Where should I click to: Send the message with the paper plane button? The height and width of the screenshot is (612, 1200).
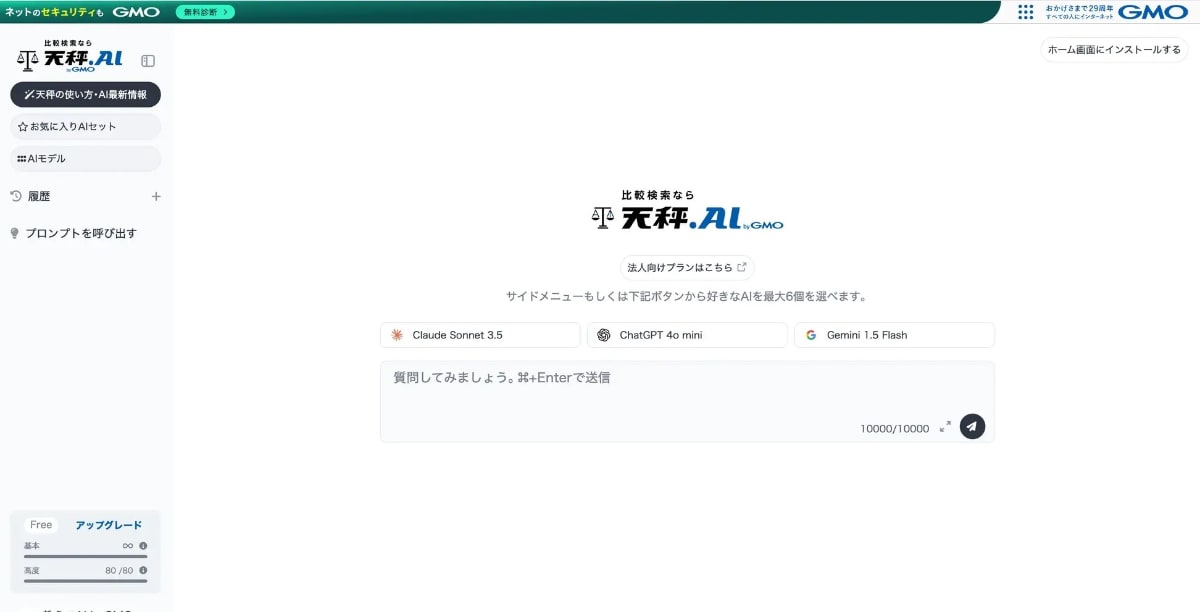pos(972,426)
